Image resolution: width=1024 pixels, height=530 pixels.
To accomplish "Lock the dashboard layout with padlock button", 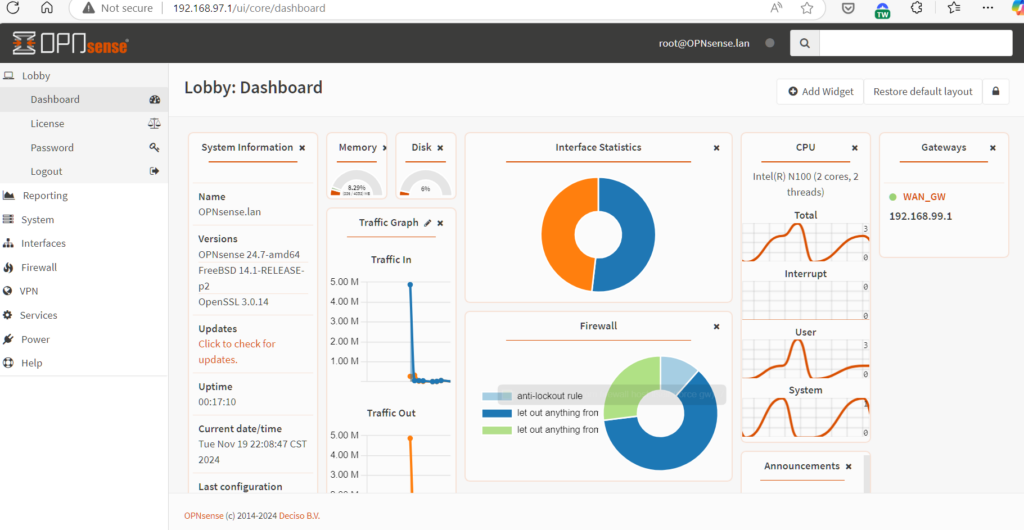I will pos(996,91).
